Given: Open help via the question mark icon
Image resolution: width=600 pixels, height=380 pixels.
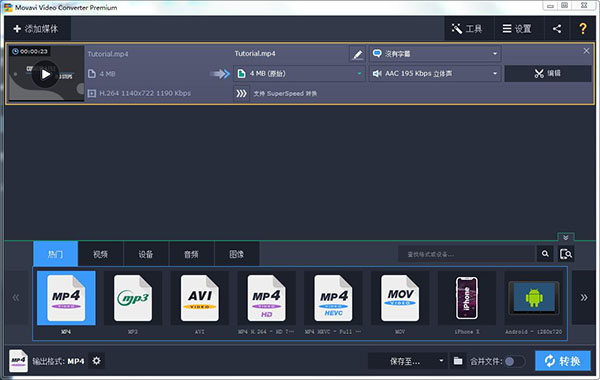Looking at the screenshot, I should (x=583, y=29).
